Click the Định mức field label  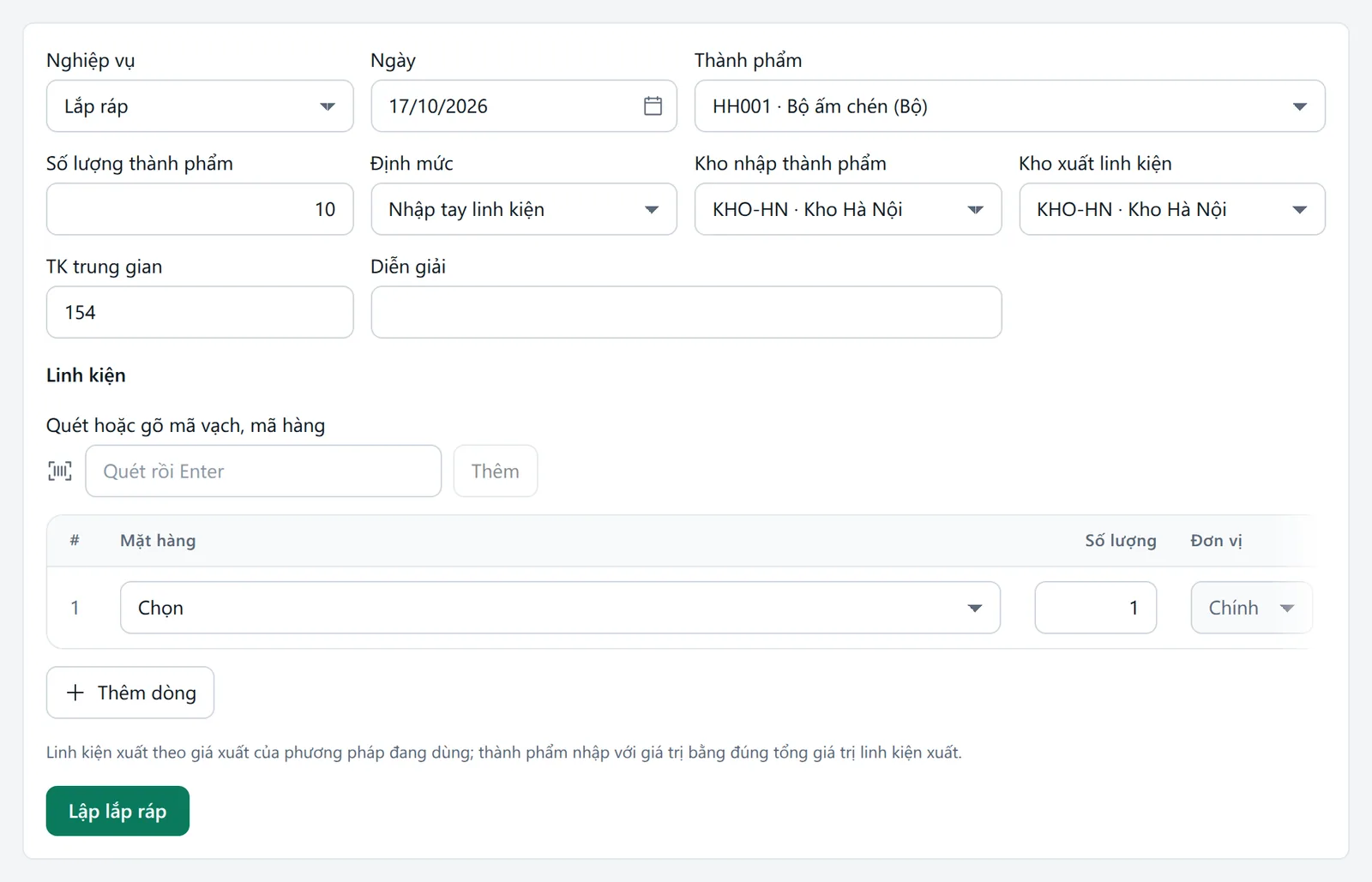tap(412, 164)
